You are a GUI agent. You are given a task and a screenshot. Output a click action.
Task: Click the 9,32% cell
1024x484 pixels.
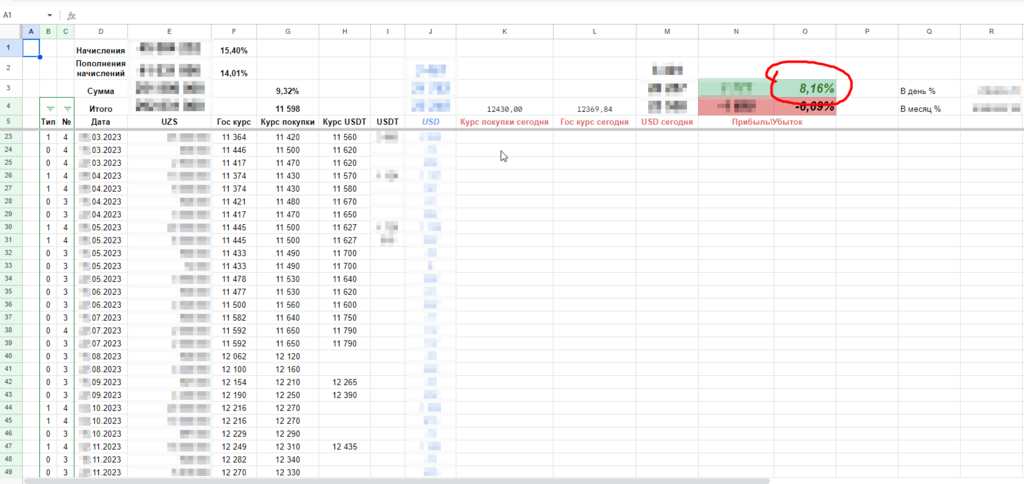pyautogui.click(x=288, y=91)
